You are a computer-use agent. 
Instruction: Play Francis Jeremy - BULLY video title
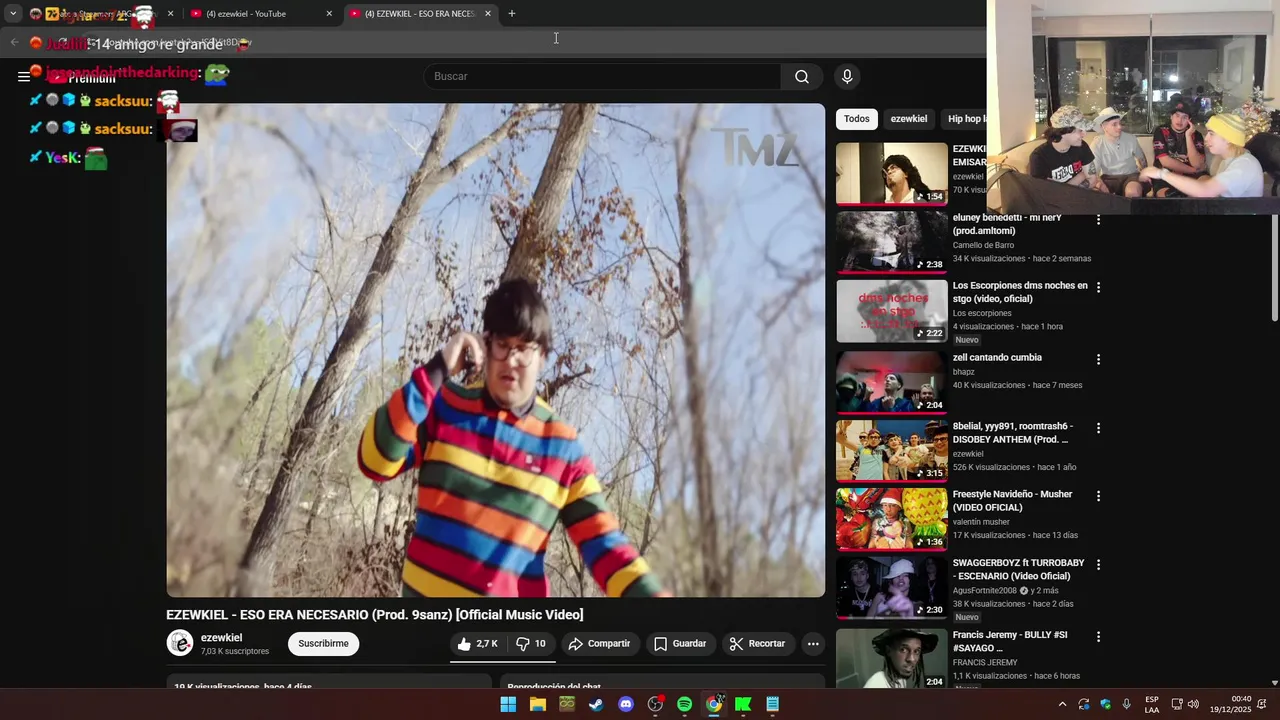tap(1010, 642)
